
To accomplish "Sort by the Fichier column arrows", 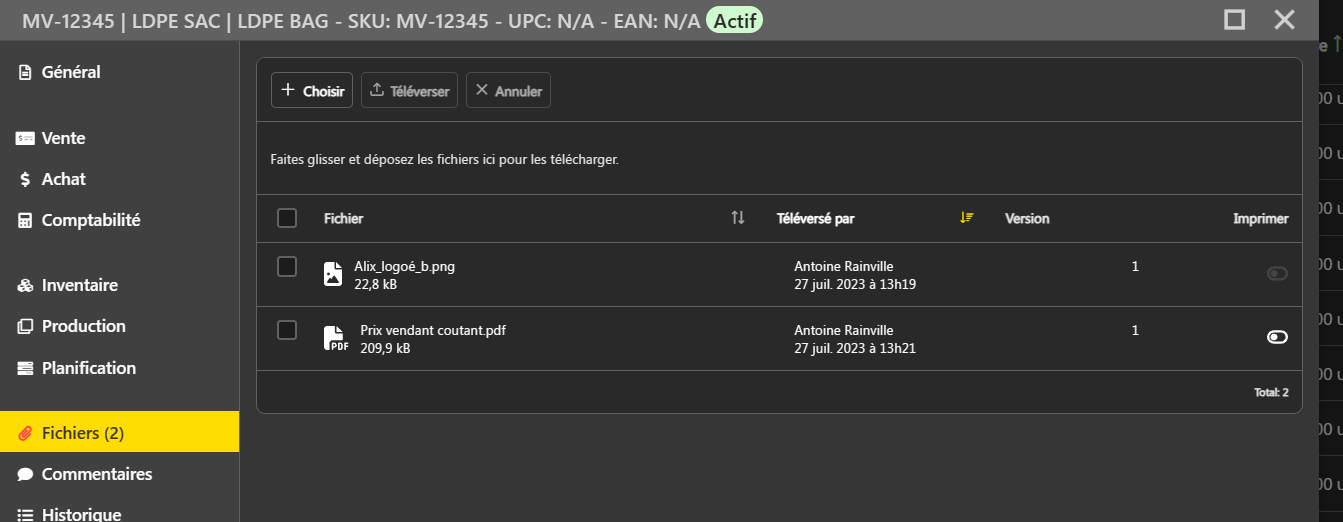I will (738, 218).
